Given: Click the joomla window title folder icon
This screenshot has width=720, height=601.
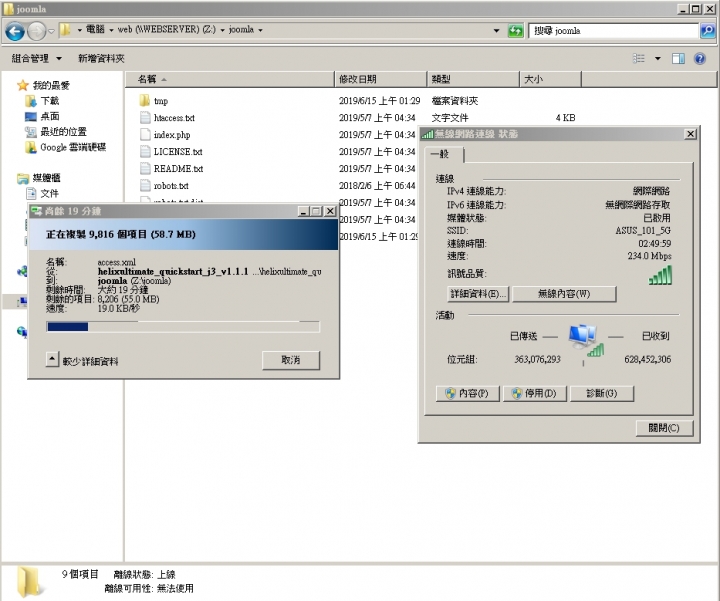Looking at the screenshot, I should (8, 8).
